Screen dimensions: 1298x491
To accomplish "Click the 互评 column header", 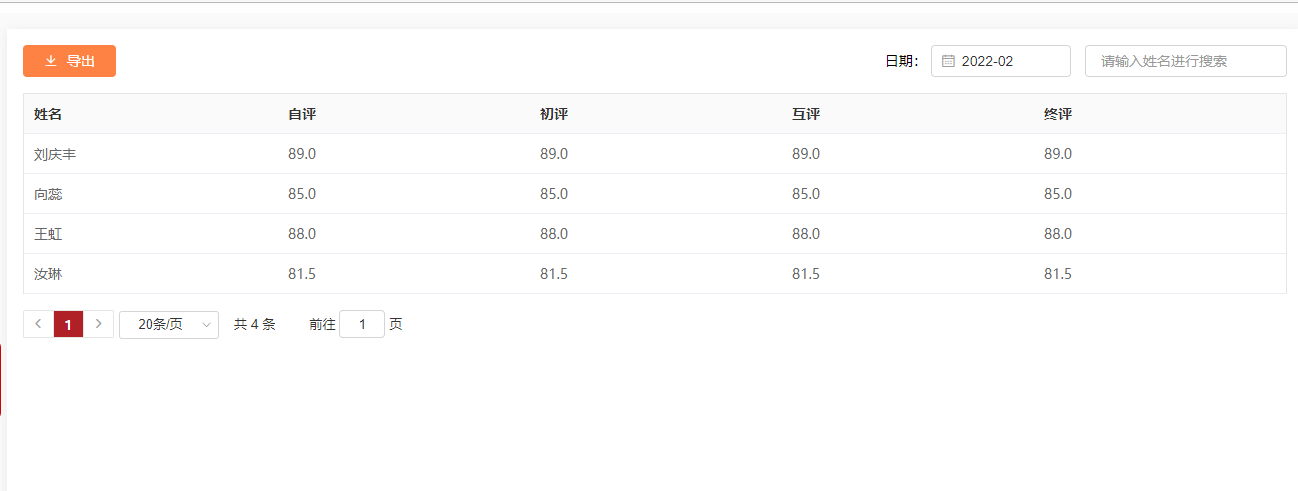I will click(x=806, y=114).
